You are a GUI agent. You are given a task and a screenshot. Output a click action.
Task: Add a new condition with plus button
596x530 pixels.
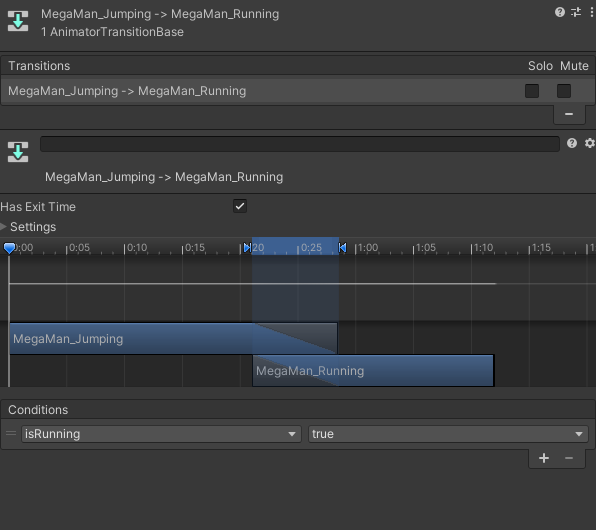coord(544,458)
